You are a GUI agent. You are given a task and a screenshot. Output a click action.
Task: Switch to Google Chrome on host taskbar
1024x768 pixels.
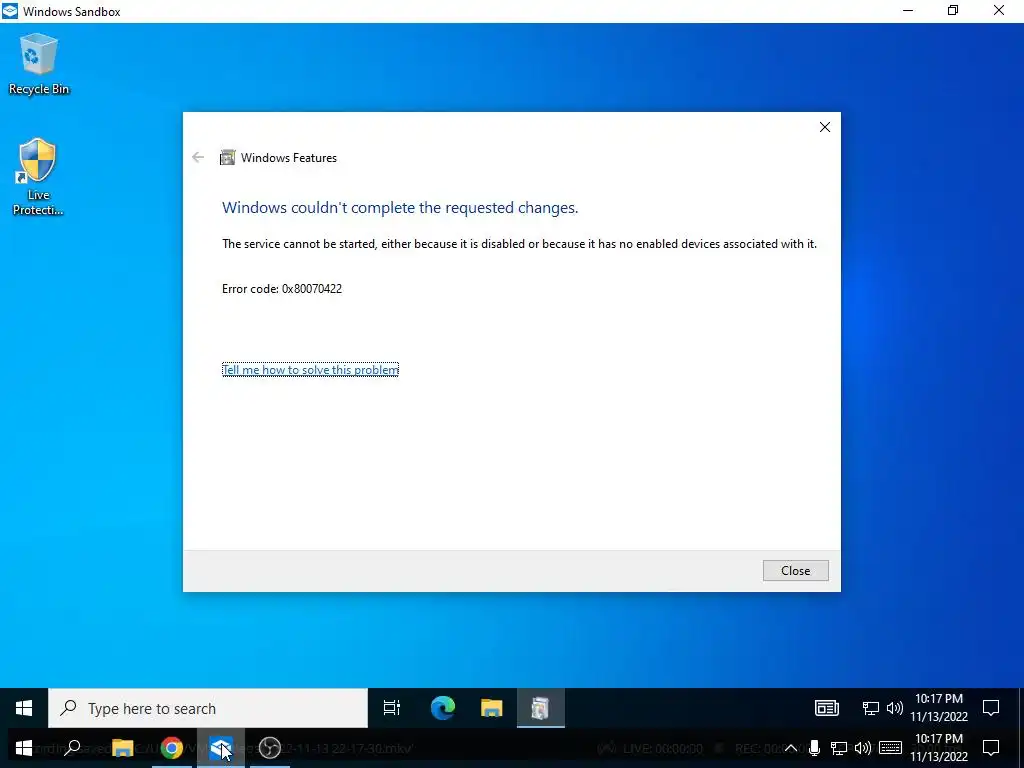tap(172, 748)
